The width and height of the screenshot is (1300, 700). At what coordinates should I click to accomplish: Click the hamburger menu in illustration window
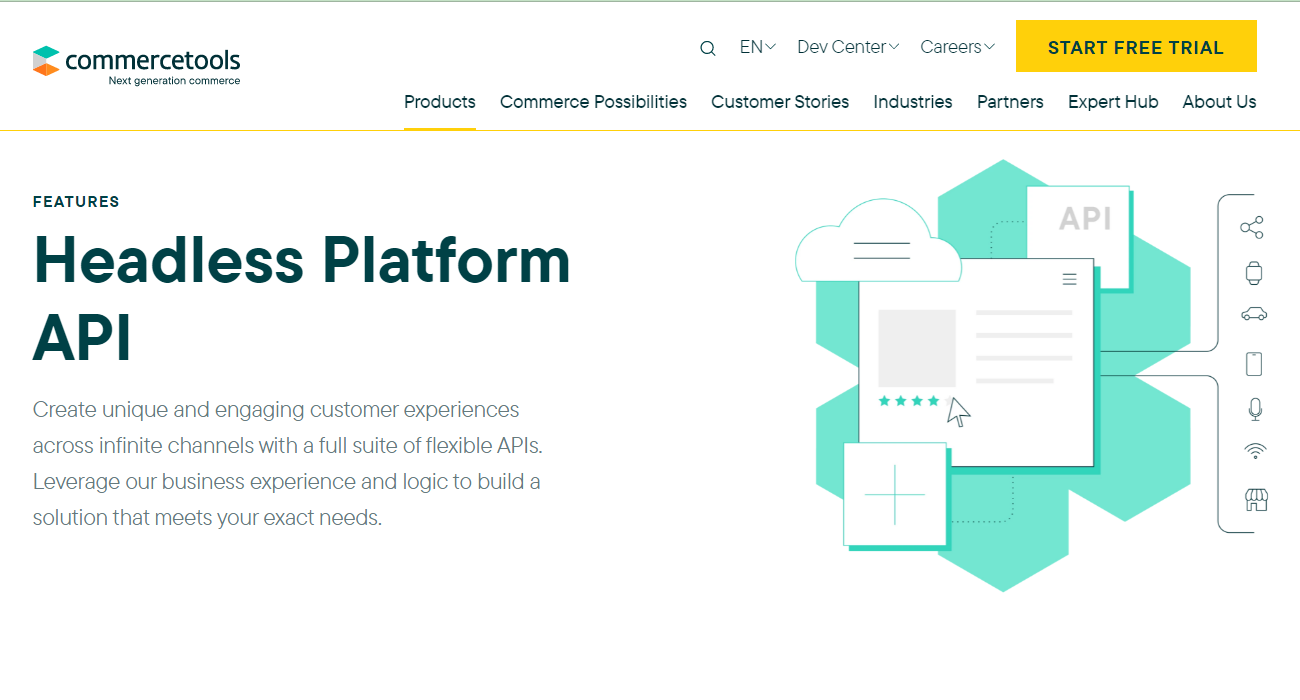1069,279
